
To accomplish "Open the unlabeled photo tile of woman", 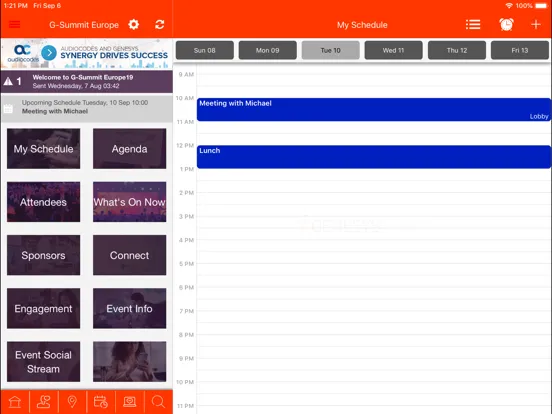I will (x=130, y=362).
